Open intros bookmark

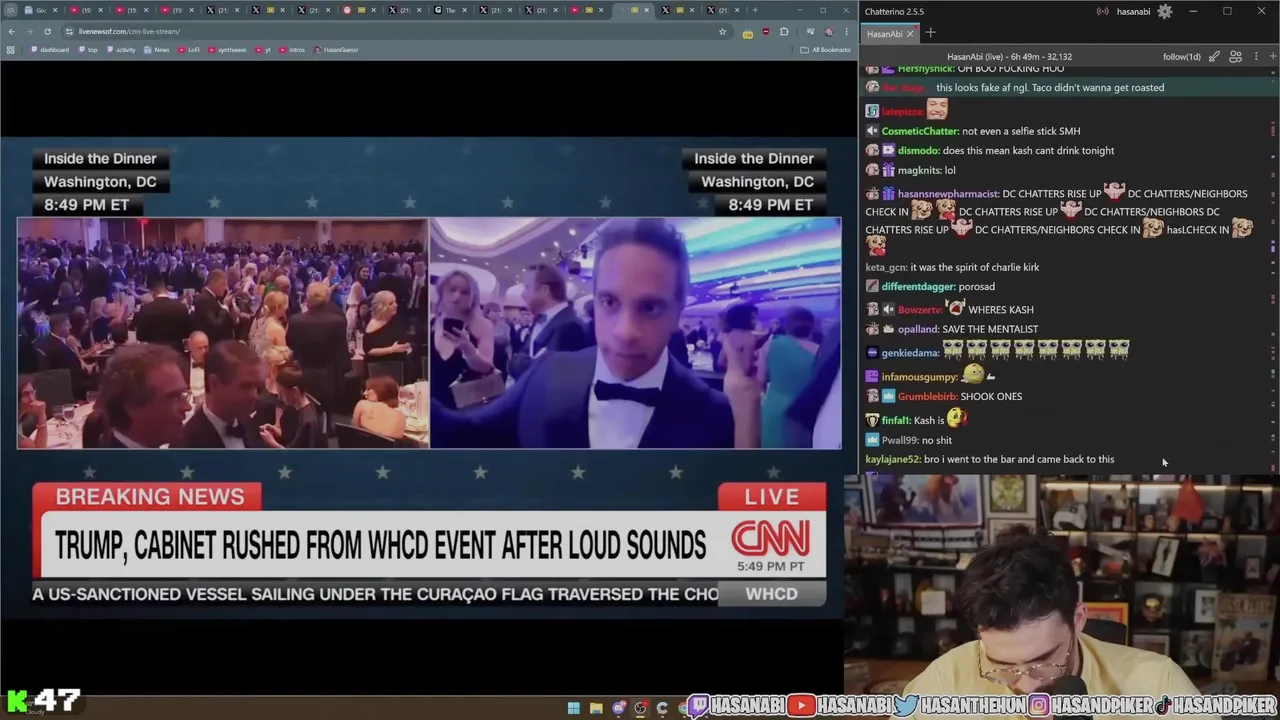tap(292, 50)
